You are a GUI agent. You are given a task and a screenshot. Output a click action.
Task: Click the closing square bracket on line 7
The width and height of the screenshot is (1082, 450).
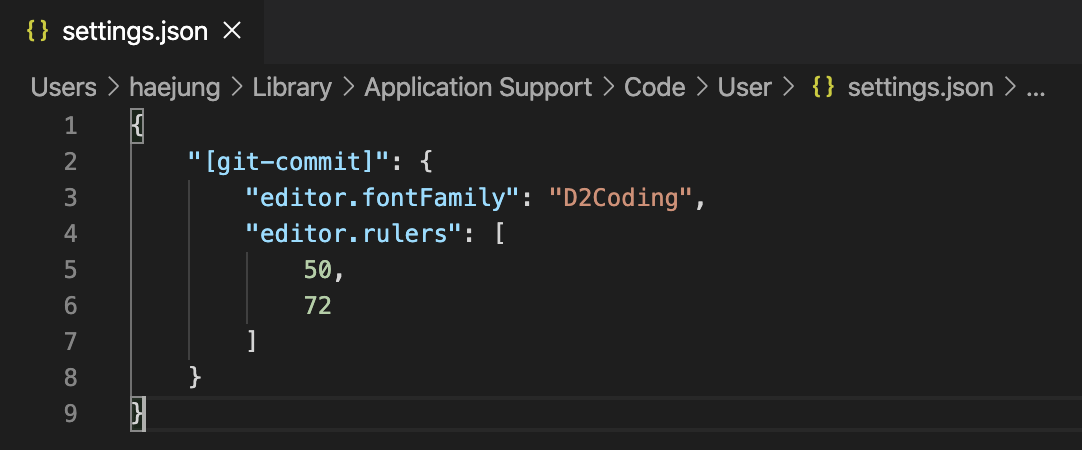click(x=252, y=342)
